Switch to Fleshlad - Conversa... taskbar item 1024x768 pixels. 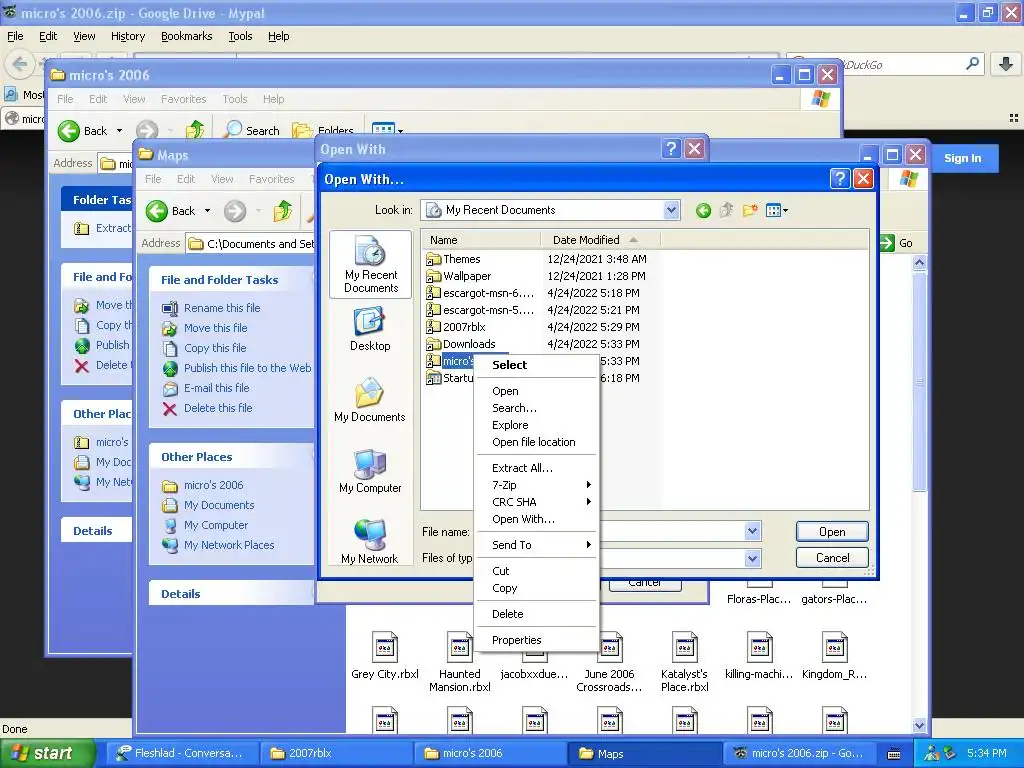(182, 753)
